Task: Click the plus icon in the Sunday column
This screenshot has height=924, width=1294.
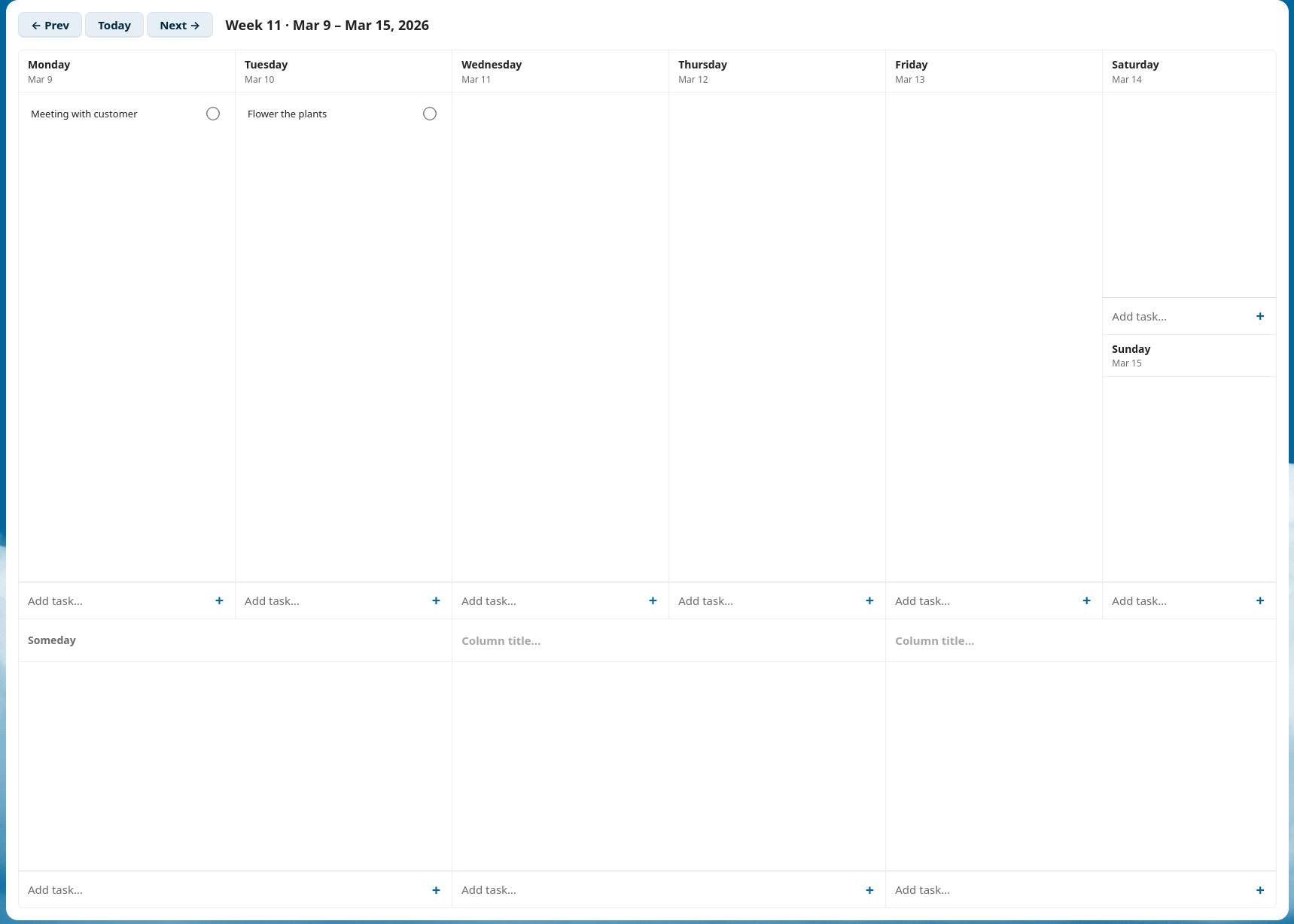Action: tap(1260, 600)
